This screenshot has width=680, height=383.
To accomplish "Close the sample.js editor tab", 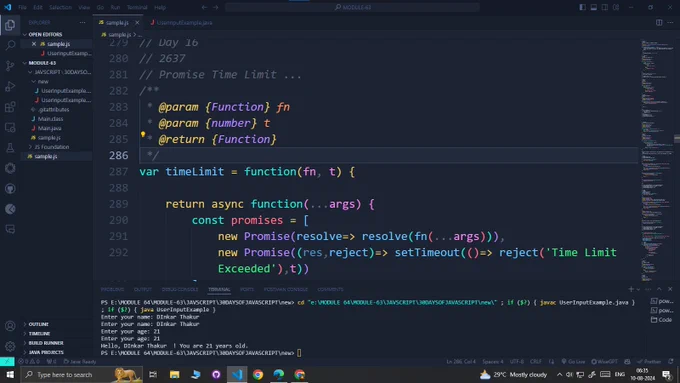I will [137, 23].
